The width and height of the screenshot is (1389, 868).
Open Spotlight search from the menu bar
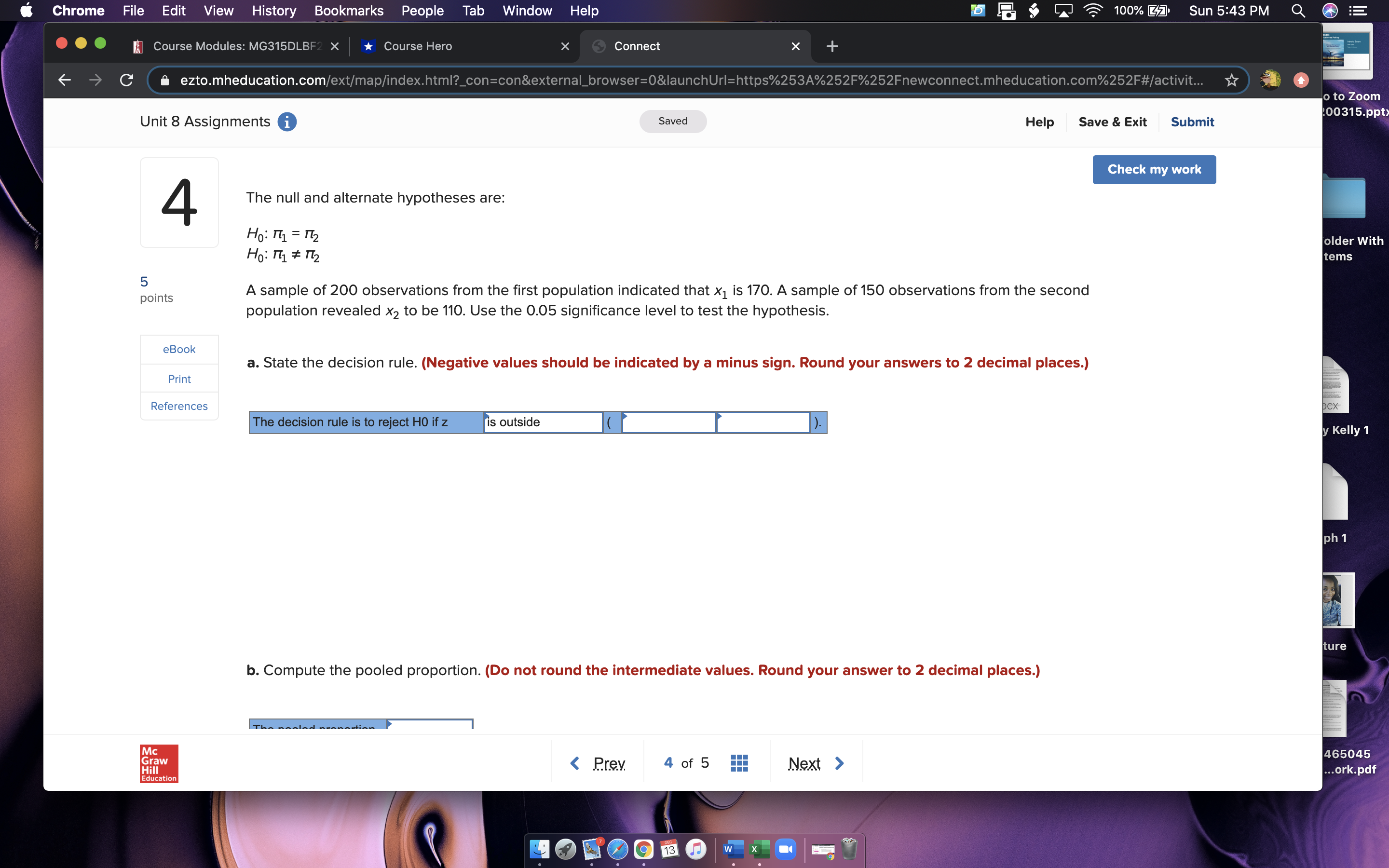tap(1298, 10)
